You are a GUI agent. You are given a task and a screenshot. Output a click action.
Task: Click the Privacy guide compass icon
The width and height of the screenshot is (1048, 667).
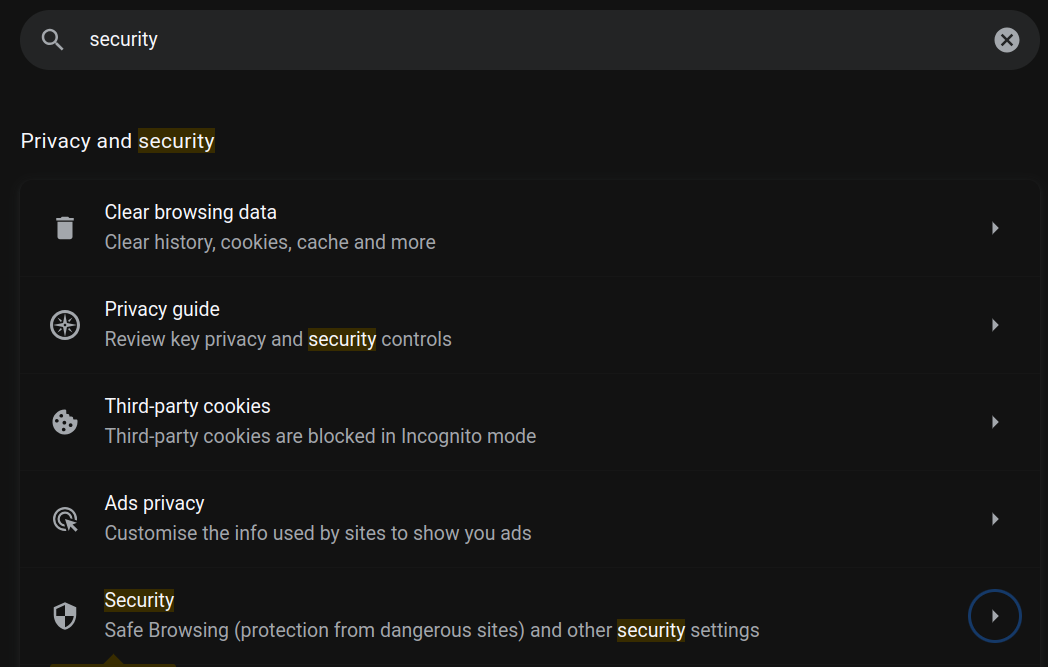pyautogui.click(x=65, y=325)
